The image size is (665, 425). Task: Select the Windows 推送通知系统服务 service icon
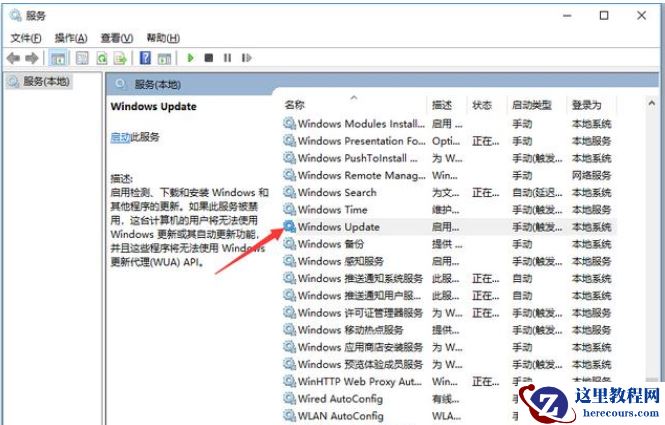pos(290,278)
